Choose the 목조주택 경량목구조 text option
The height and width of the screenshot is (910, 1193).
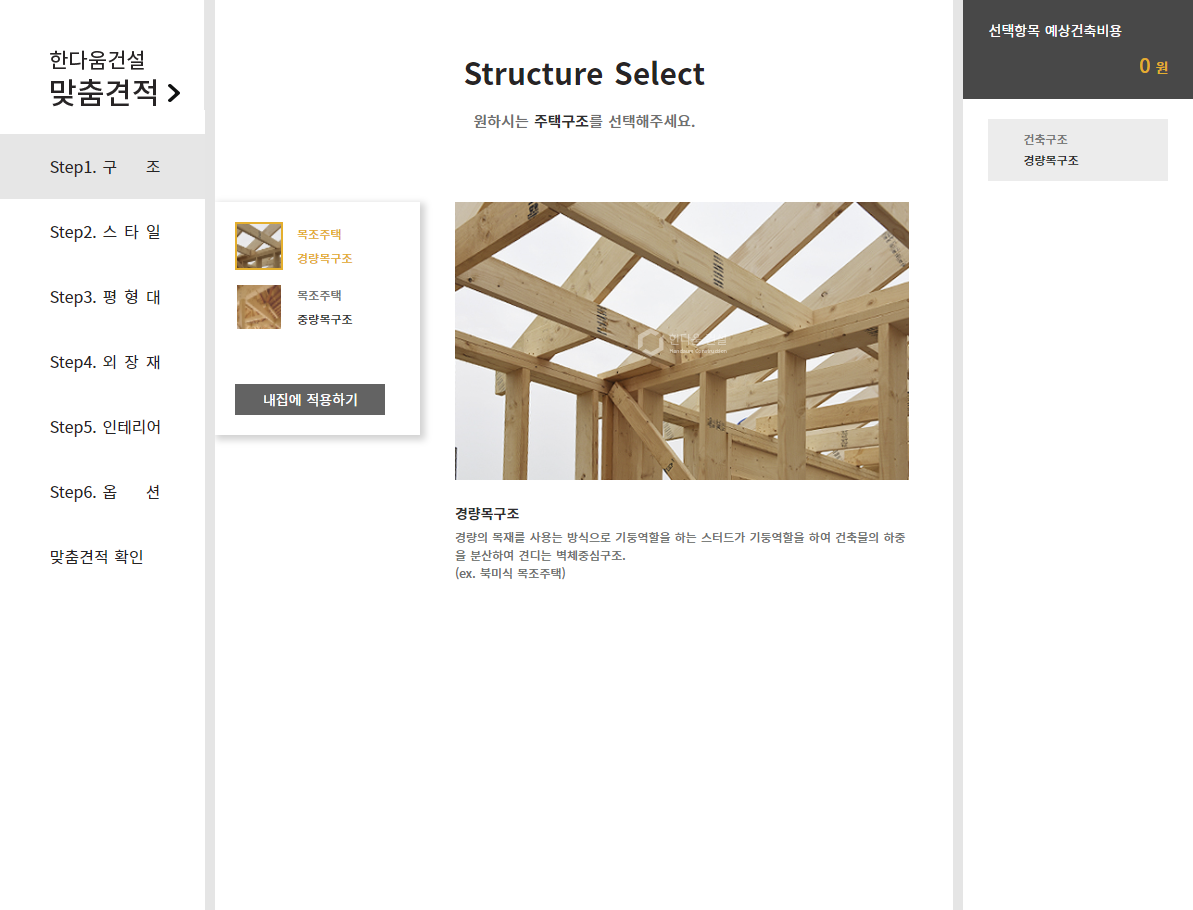coord(324,247)
